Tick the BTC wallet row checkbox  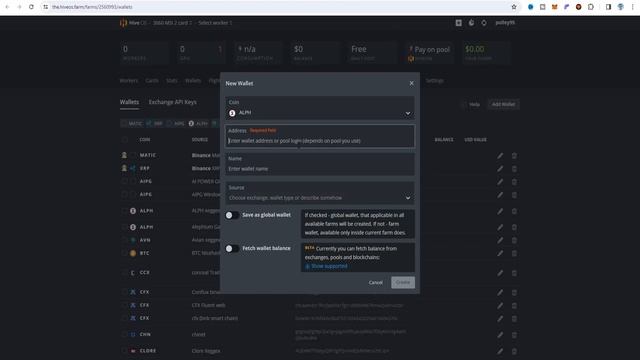click(x=124, y=253)
